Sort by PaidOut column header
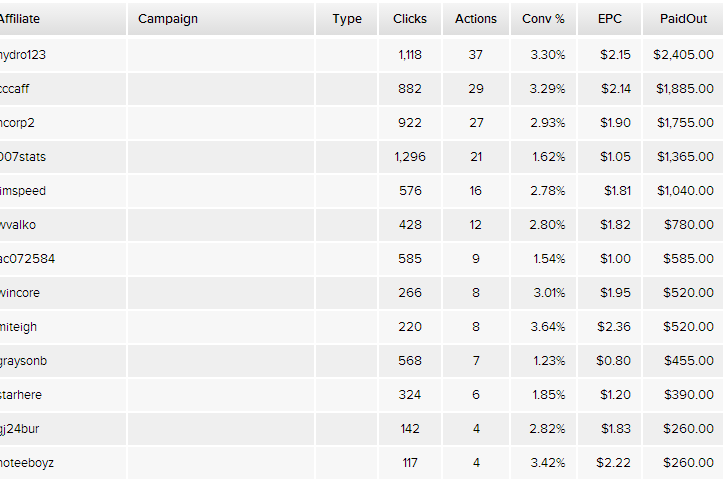The width and height of the screenshot is (723, 480). [683, 19]
